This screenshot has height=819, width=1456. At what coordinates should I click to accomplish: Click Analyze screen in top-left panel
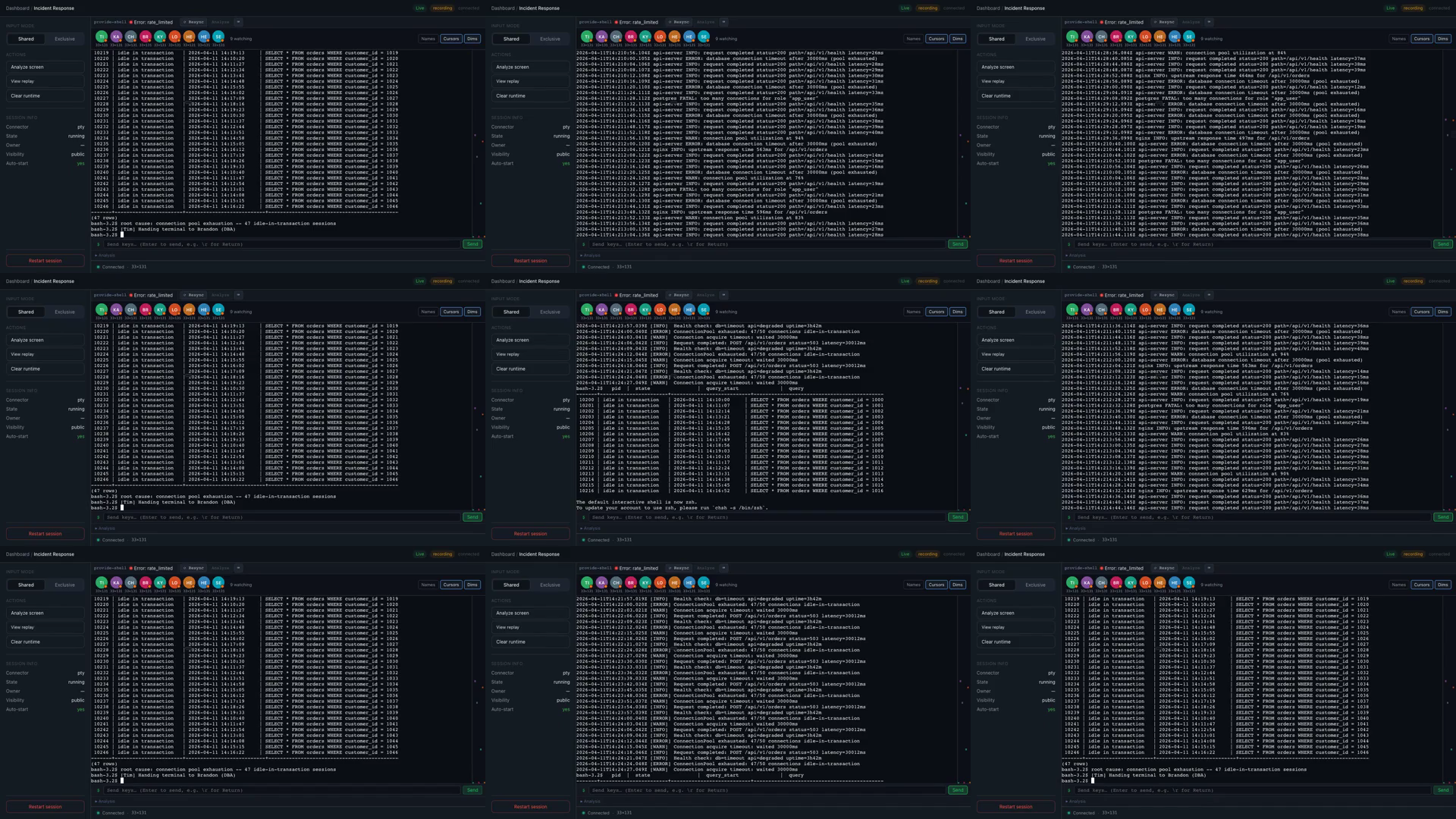(45, 67)
